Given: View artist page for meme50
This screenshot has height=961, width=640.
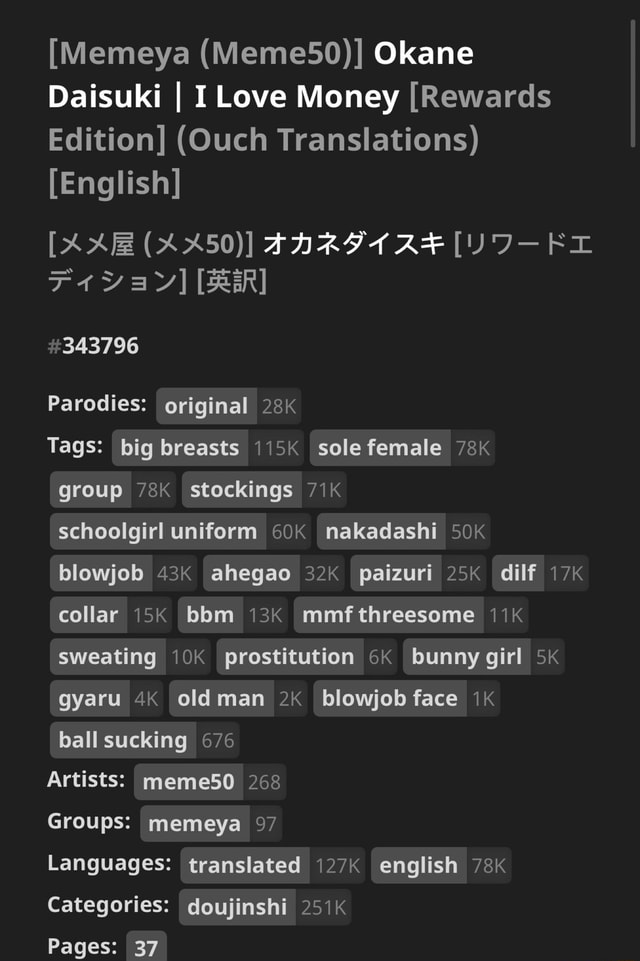Looking at the screenshot, I should 187,782.
